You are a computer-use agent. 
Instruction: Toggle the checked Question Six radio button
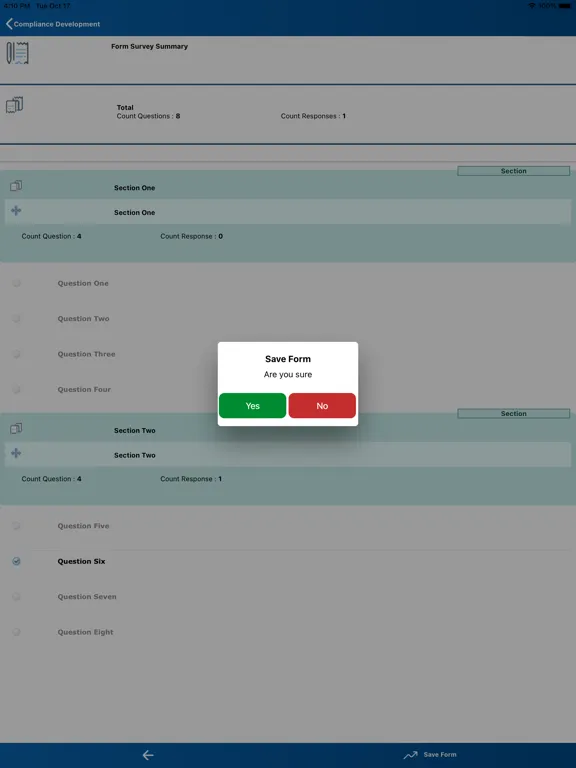click(16, 561)
